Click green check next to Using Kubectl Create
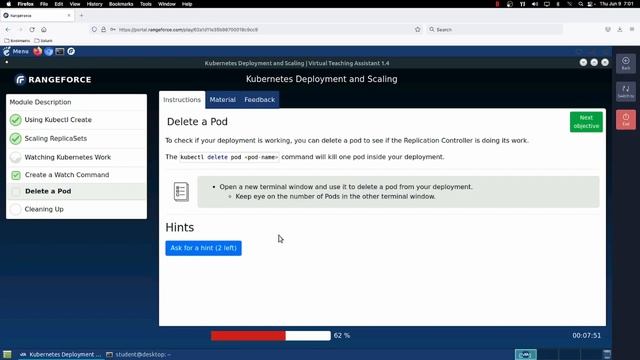Screen dimensions: 640x360 point(16,120)
